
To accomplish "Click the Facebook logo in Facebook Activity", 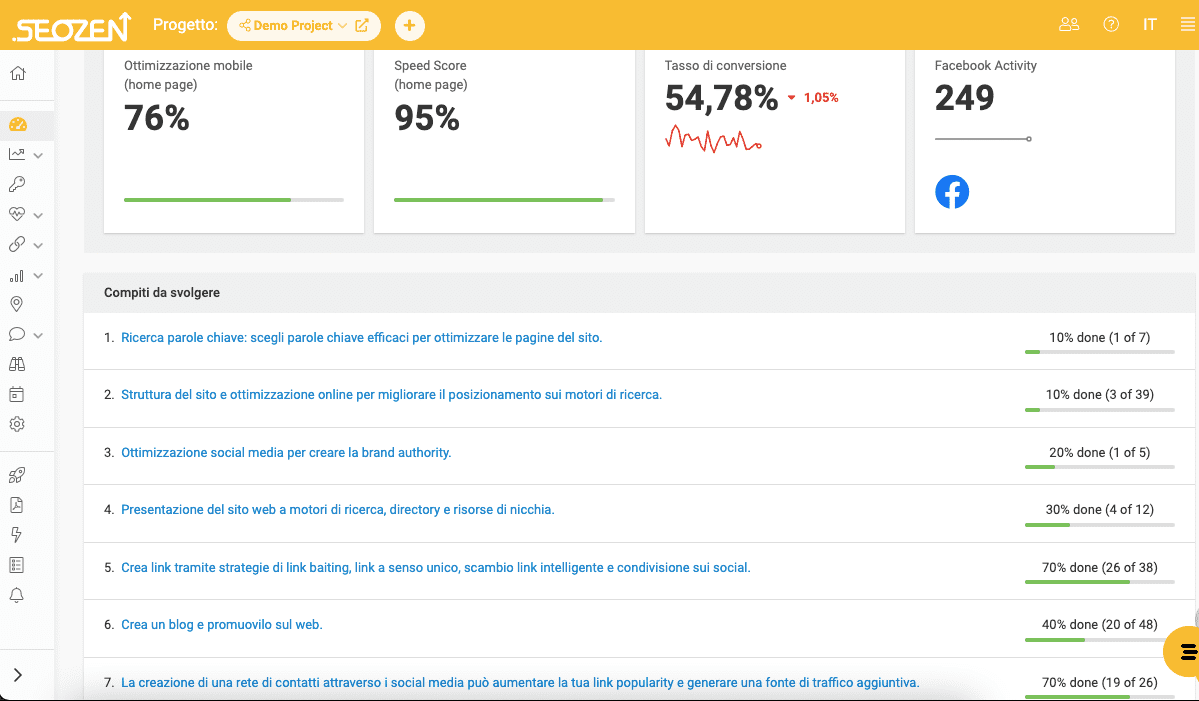I will (951, 192).
